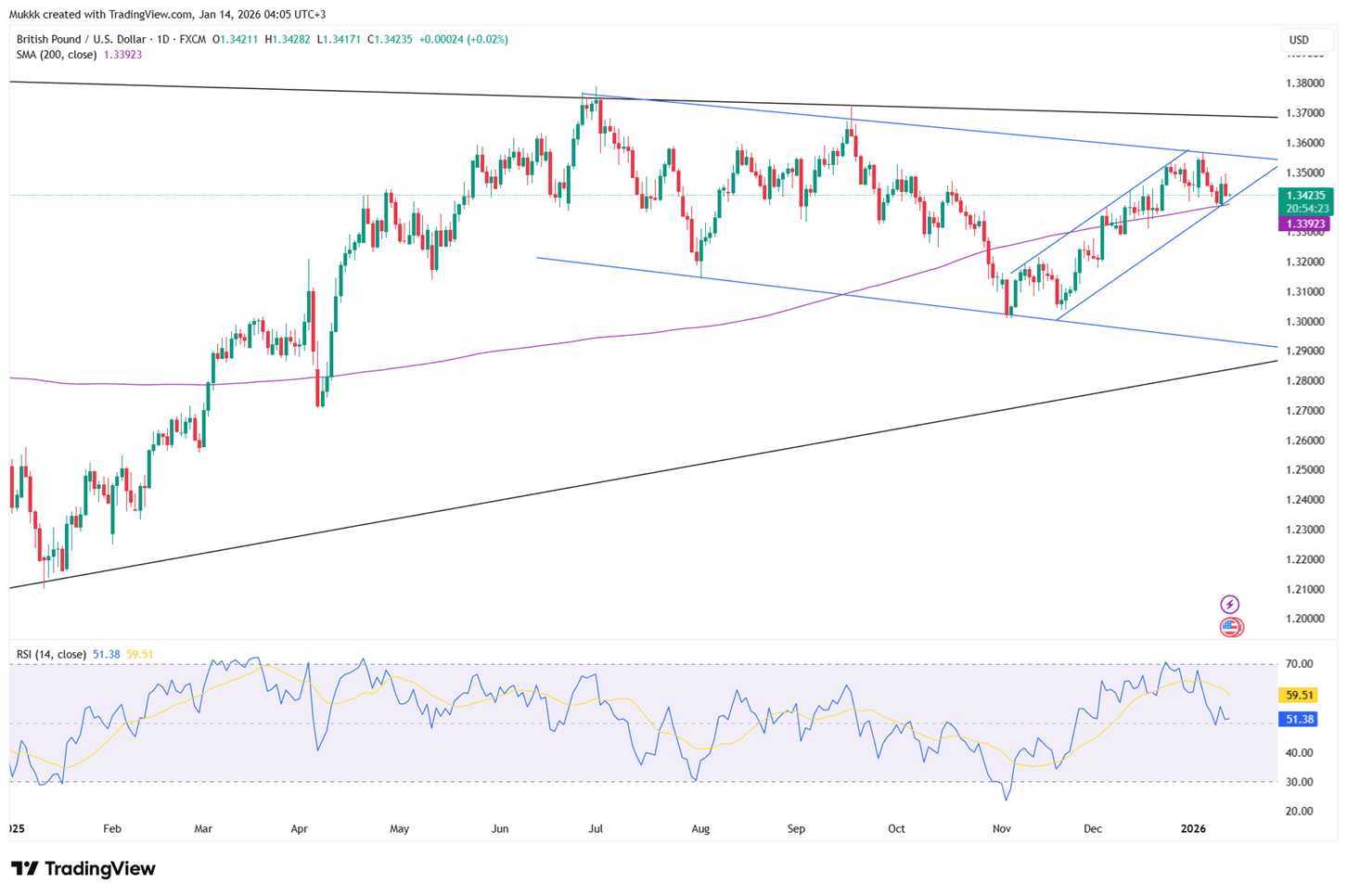Click the 1.30000 level on the price axis
The image size is (1347, 896).
[x=1304, y=322]
